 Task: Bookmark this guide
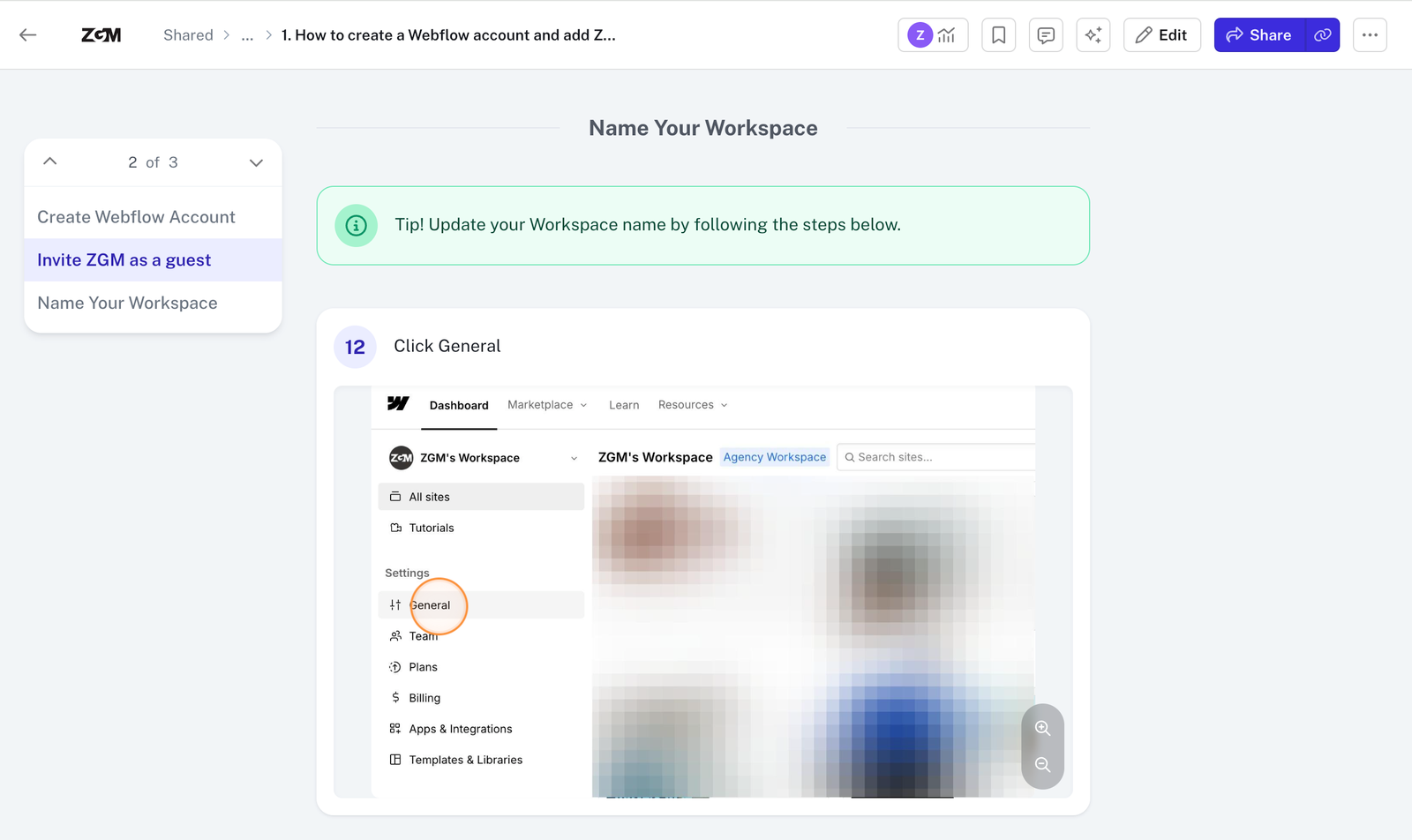[998, 35]
